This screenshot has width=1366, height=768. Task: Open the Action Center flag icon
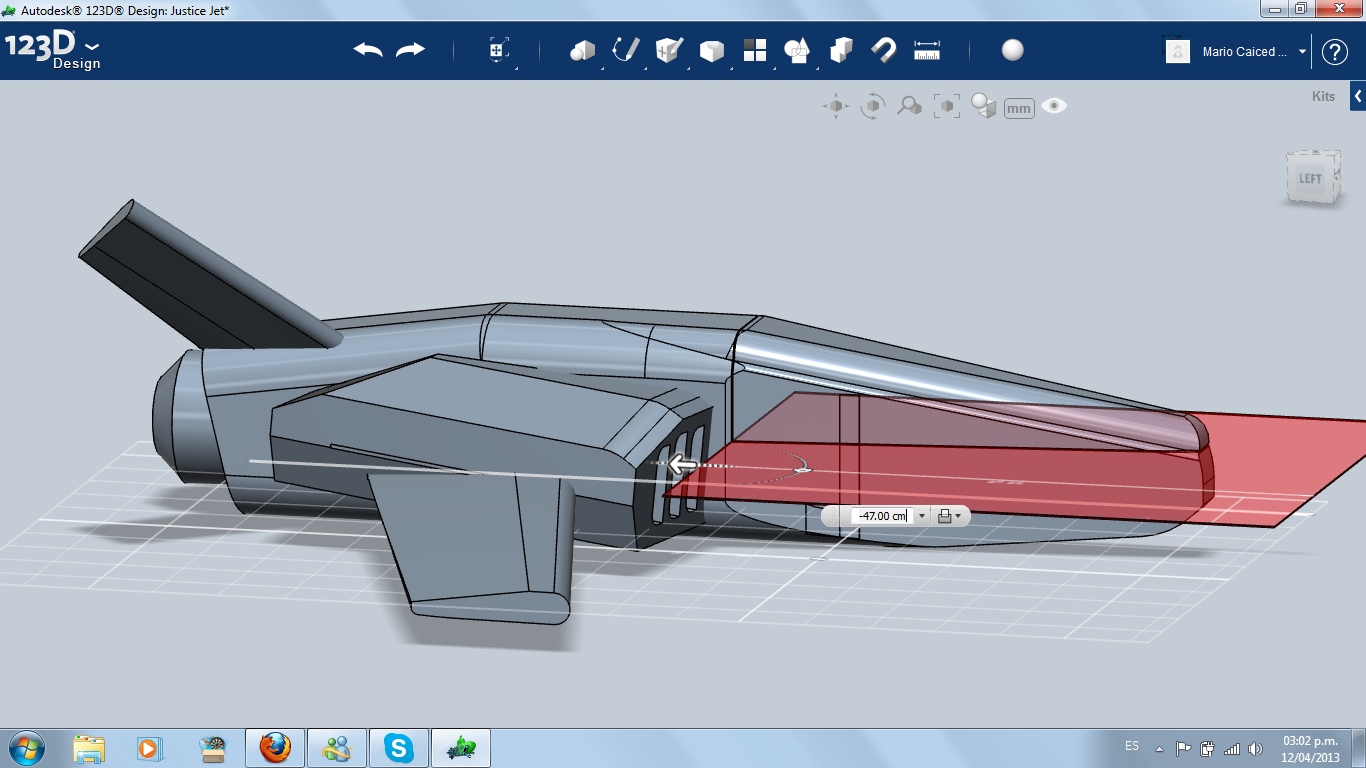pos(1183,748)
